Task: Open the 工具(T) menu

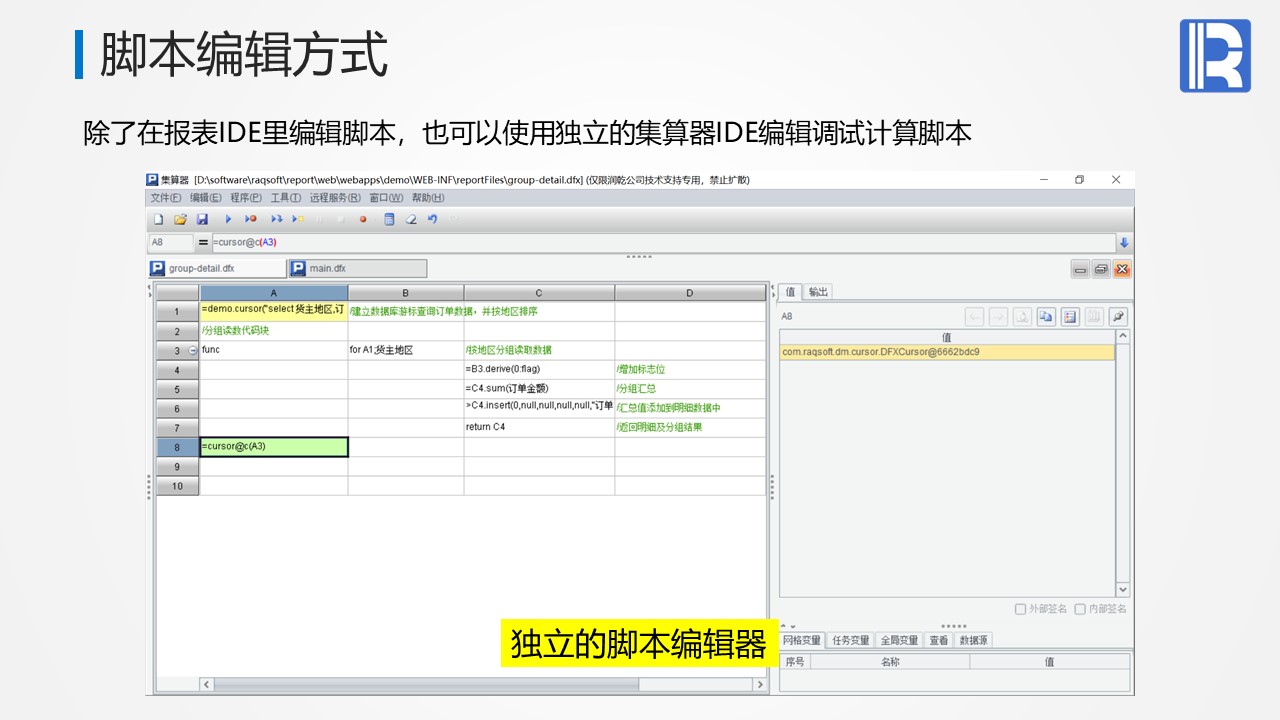Action: click(x=286, y=198)
